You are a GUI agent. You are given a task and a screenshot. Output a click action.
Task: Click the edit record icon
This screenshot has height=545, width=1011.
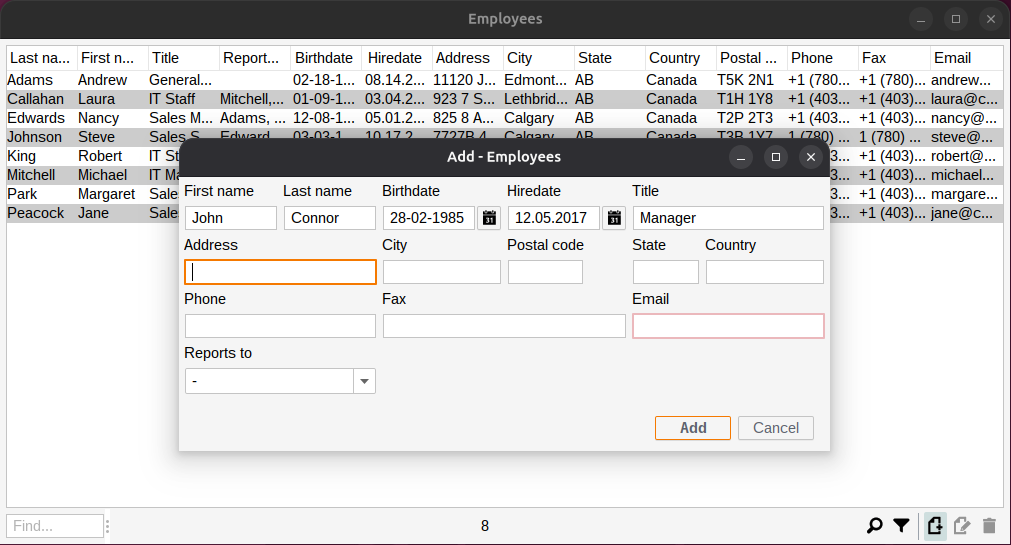(962, 525)
